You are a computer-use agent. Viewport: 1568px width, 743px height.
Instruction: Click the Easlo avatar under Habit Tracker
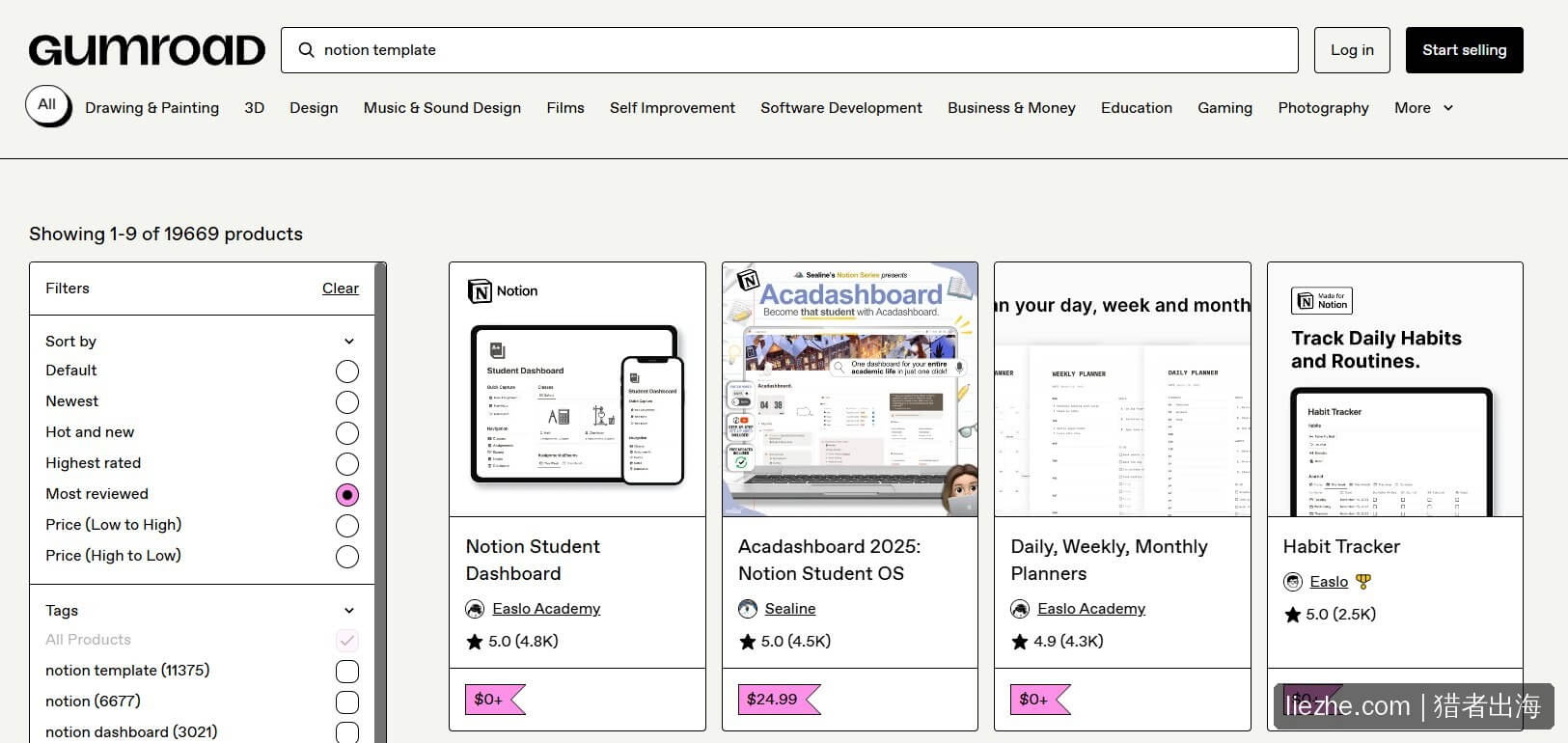(1293, 582)
